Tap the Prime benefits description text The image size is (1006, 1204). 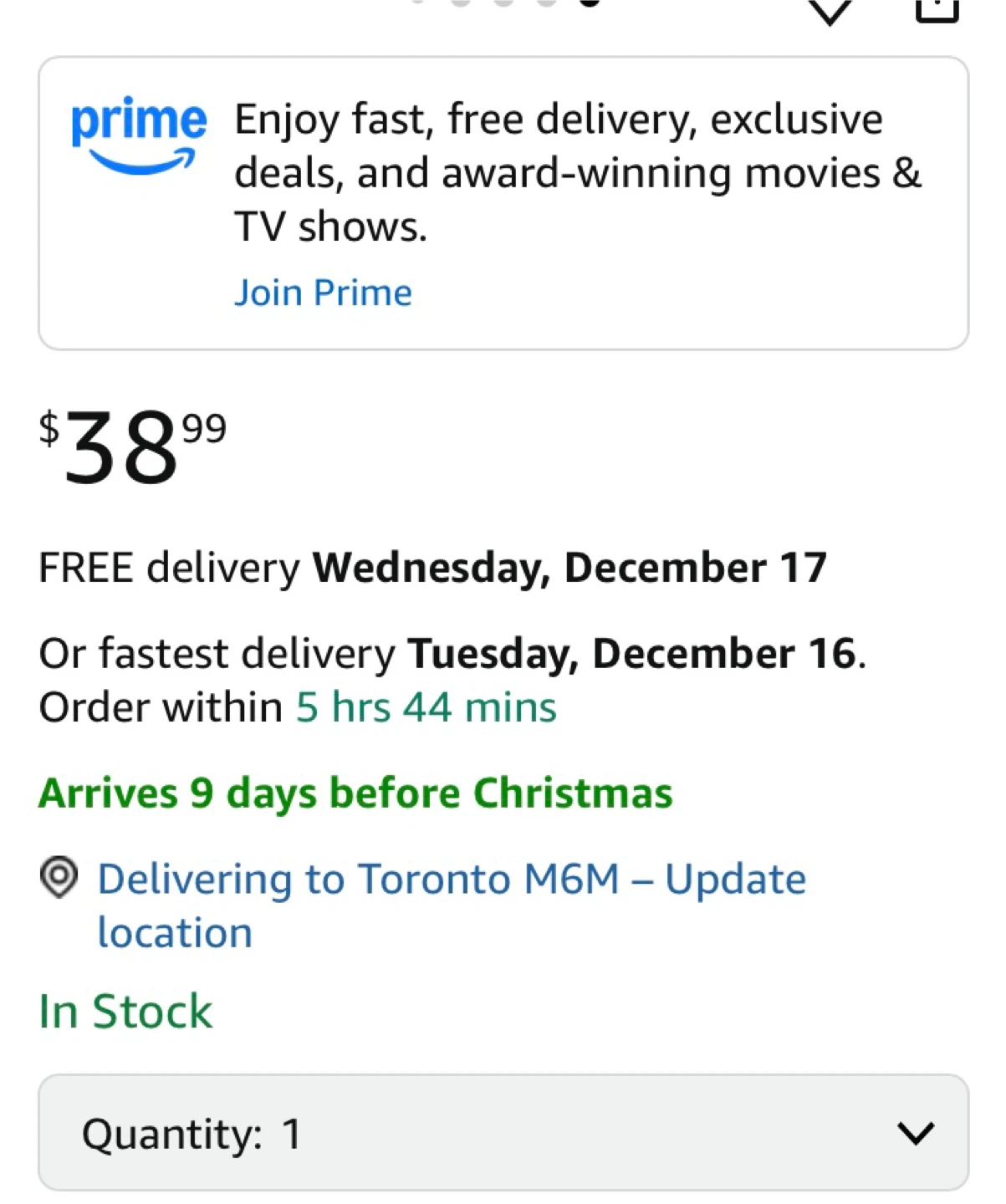click(577, 172)
